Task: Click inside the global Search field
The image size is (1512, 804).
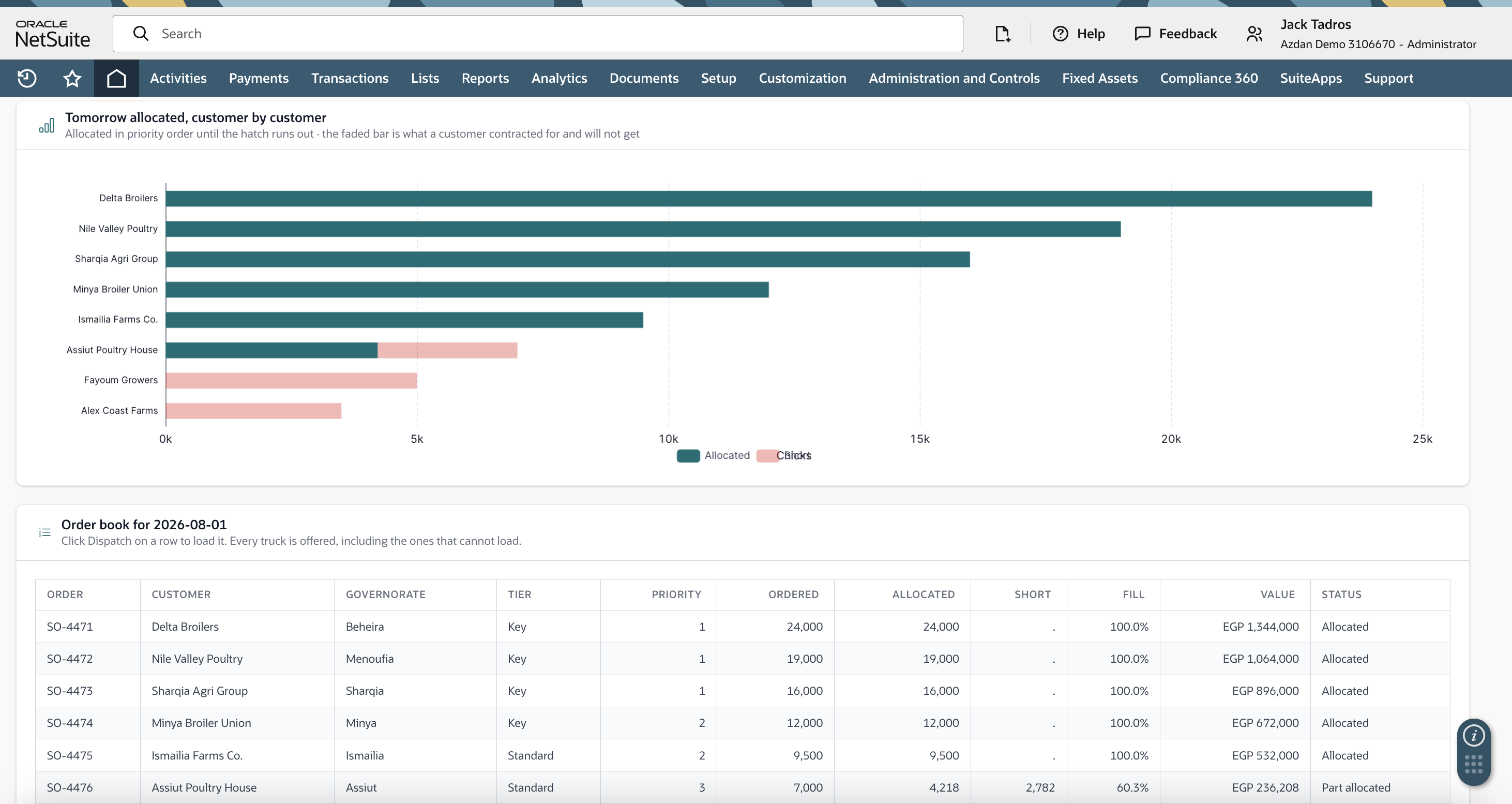Action: pos(538,34)
